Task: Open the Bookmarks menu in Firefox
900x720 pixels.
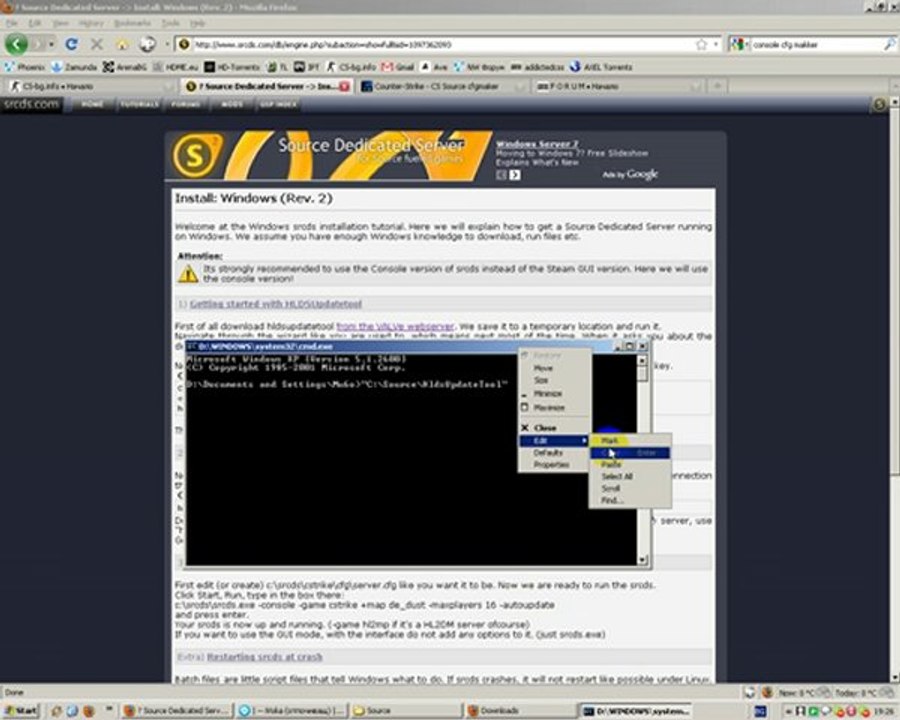Action: point(133,24)
